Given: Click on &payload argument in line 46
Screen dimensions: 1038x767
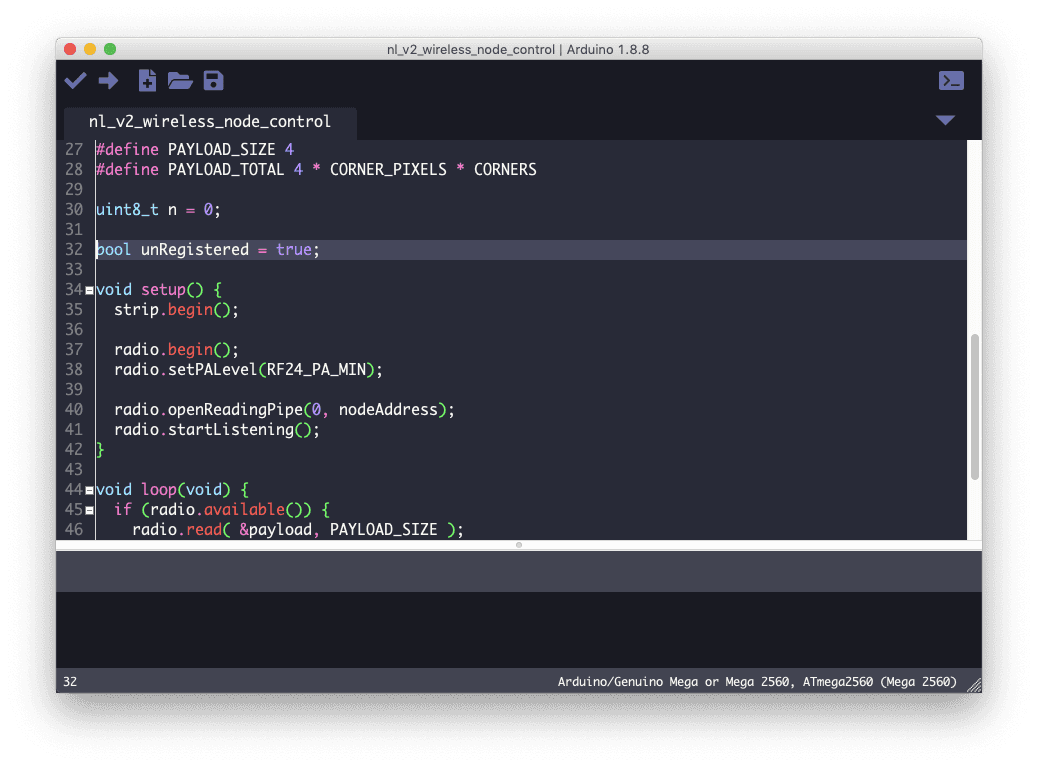Looking at the screenshot, I should click(x=275, y=529).
